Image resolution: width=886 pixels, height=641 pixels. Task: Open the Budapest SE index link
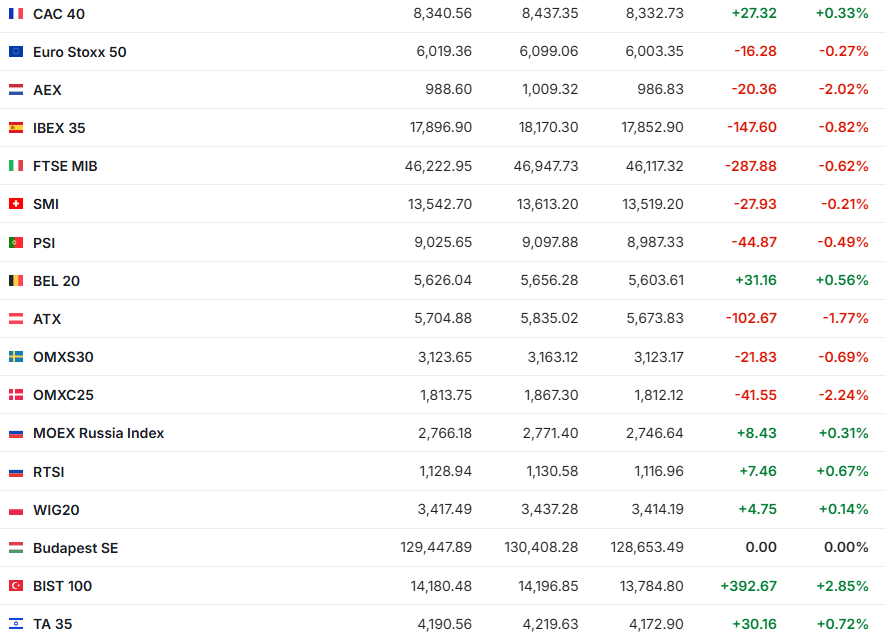pyautogui.click(x=75, y=548)
